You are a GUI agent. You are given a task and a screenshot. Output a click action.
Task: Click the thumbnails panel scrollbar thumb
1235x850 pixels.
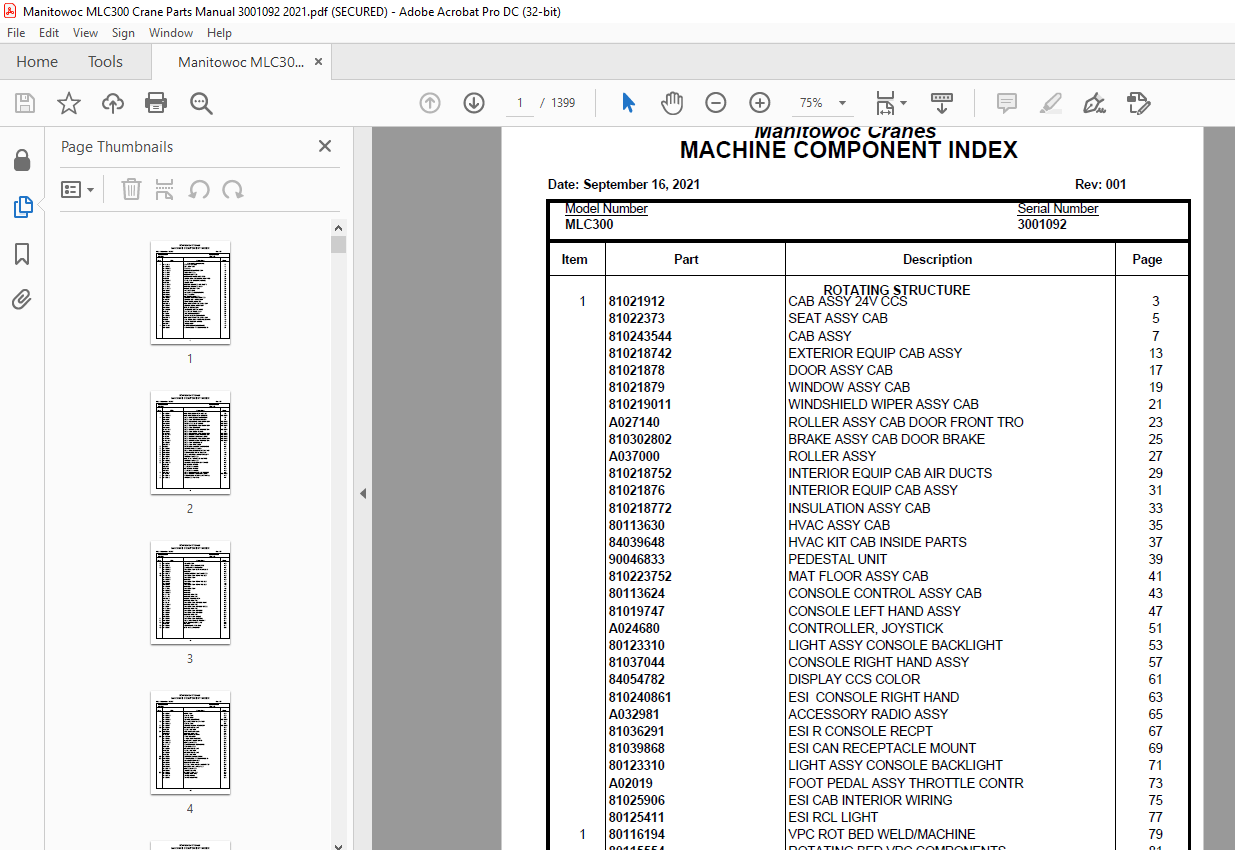(x=339, y=245)
